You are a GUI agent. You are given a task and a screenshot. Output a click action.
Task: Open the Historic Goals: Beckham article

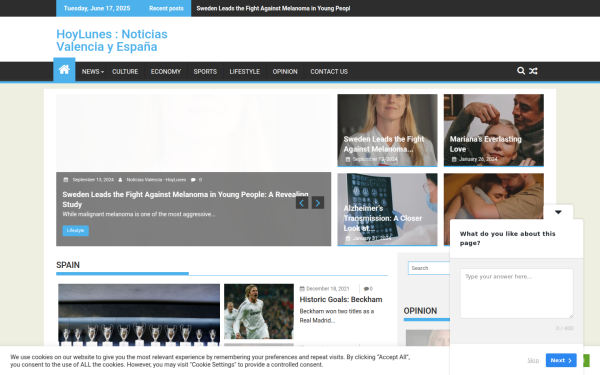(x=341, y=300)
